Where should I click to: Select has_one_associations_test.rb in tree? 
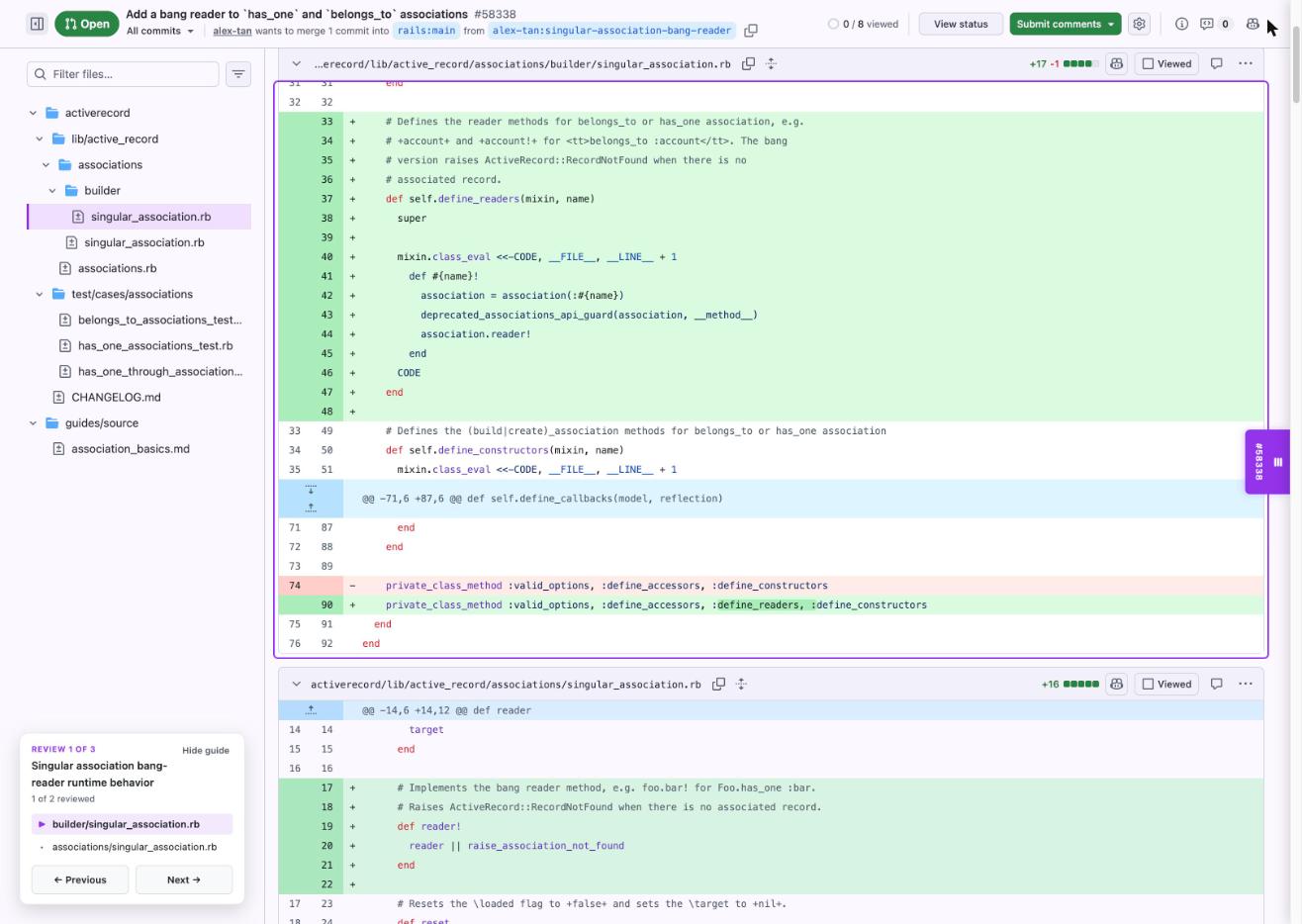[155, 345]
